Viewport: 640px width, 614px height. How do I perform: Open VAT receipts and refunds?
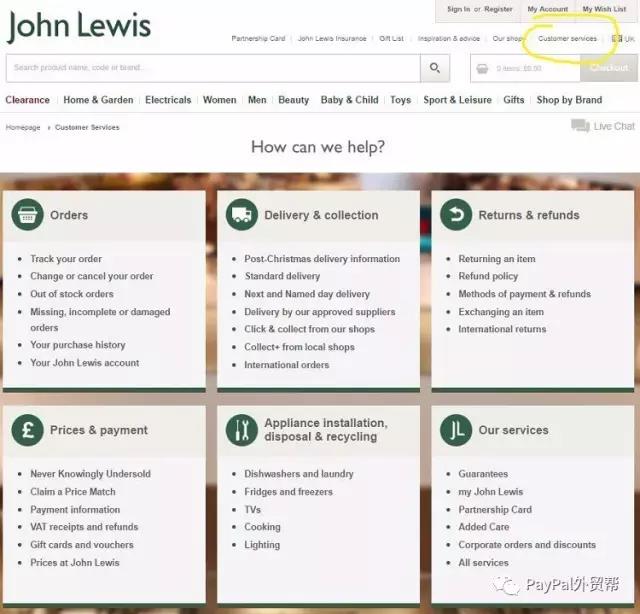[84, 527]
